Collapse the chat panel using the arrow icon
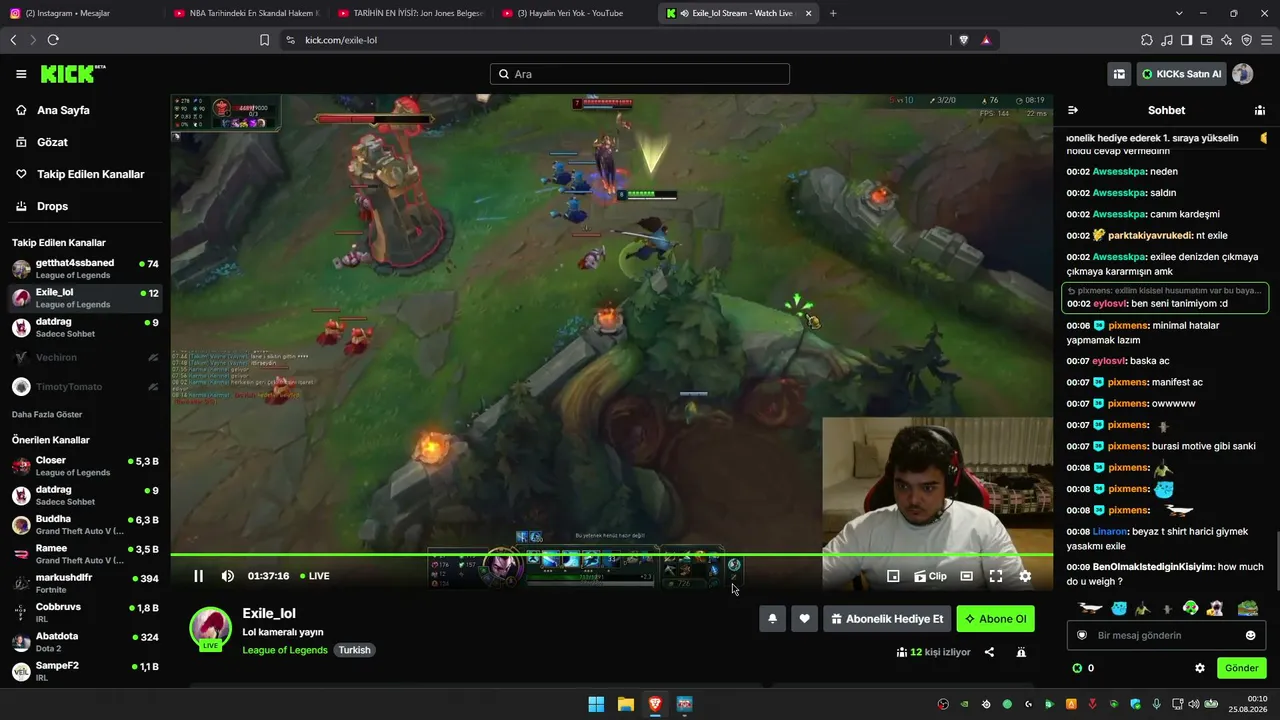The height and width of the screenshot is (720, 1280). coord(1073,110)
